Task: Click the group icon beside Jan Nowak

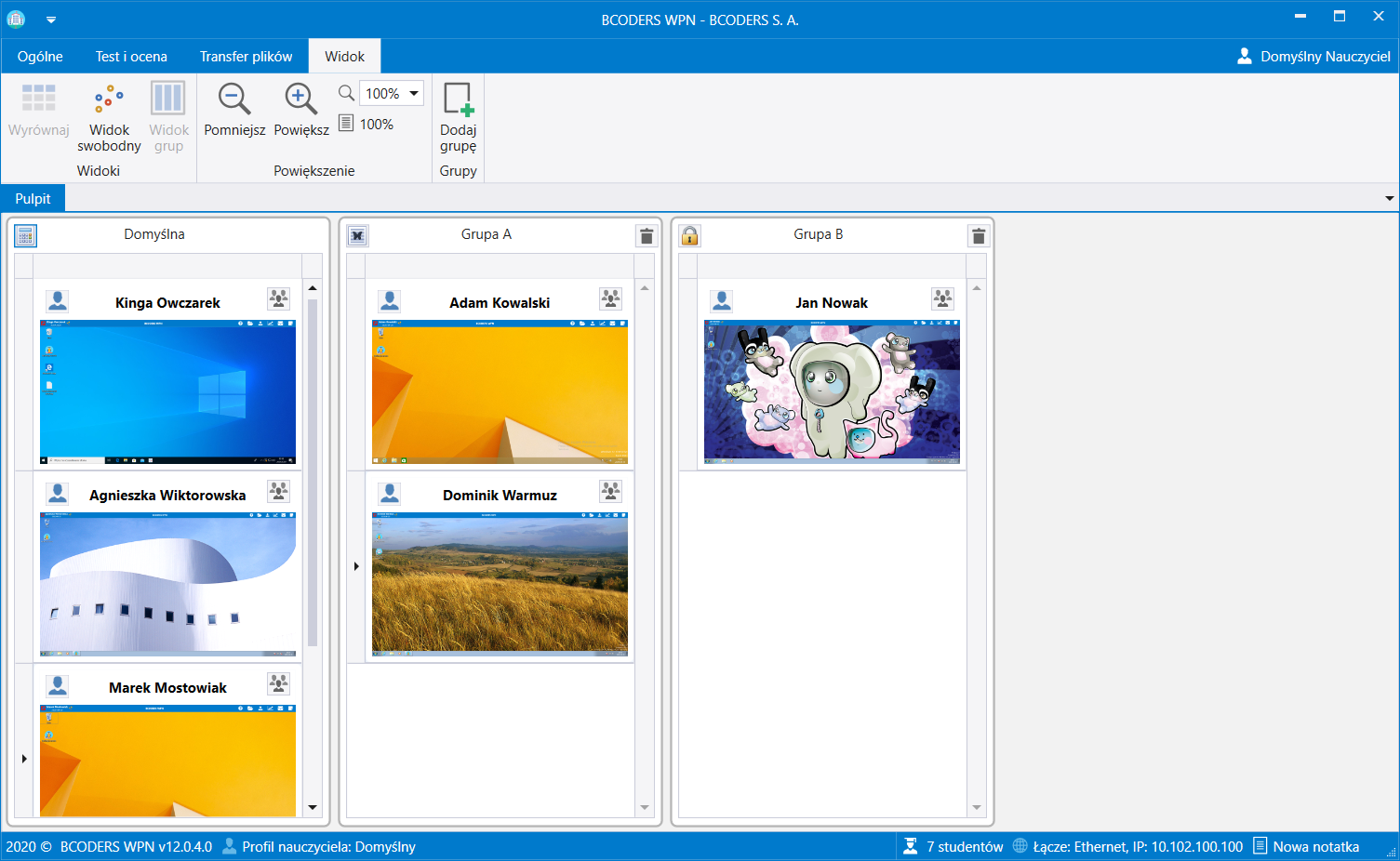Action: pyautogui.click(x=942, y=298)
